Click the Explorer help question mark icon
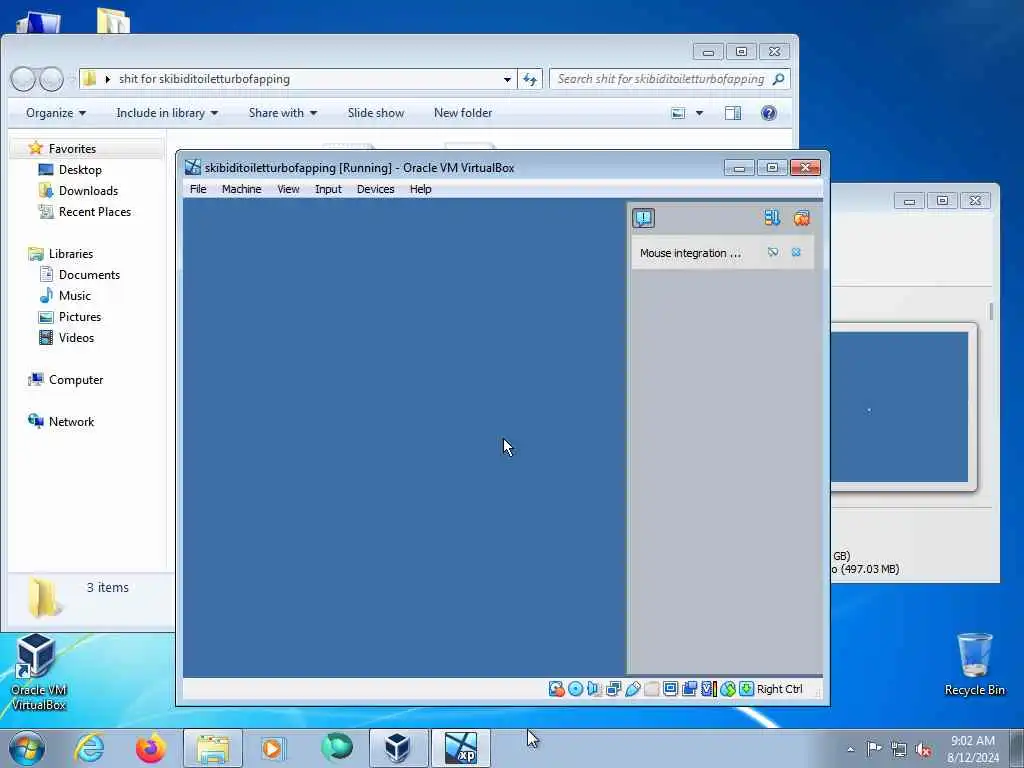This screenshot has height=768, width=1024. pyautogui.click(x=769, y=113)
